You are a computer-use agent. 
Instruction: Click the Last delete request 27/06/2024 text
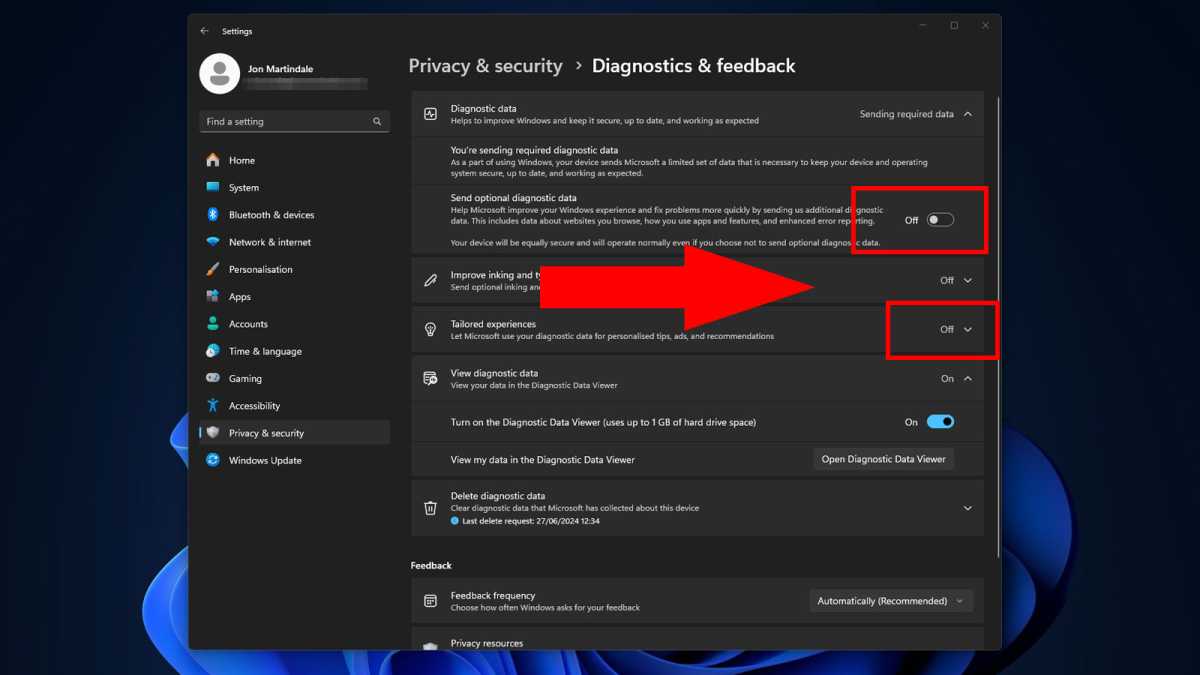(530, 521)
